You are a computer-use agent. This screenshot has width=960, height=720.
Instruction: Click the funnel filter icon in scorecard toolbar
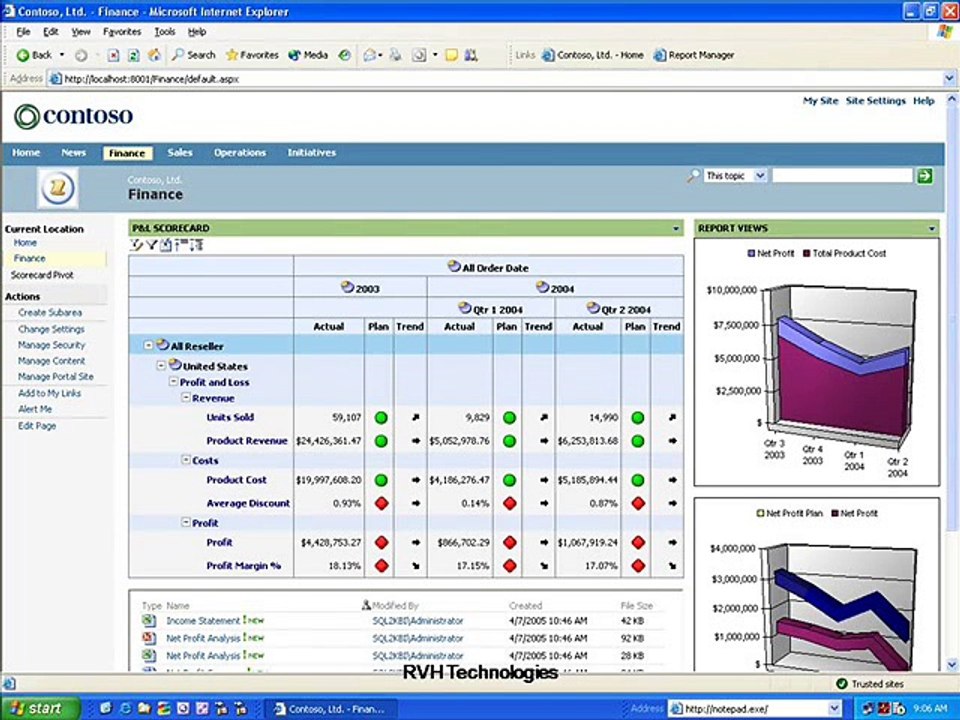151,246
